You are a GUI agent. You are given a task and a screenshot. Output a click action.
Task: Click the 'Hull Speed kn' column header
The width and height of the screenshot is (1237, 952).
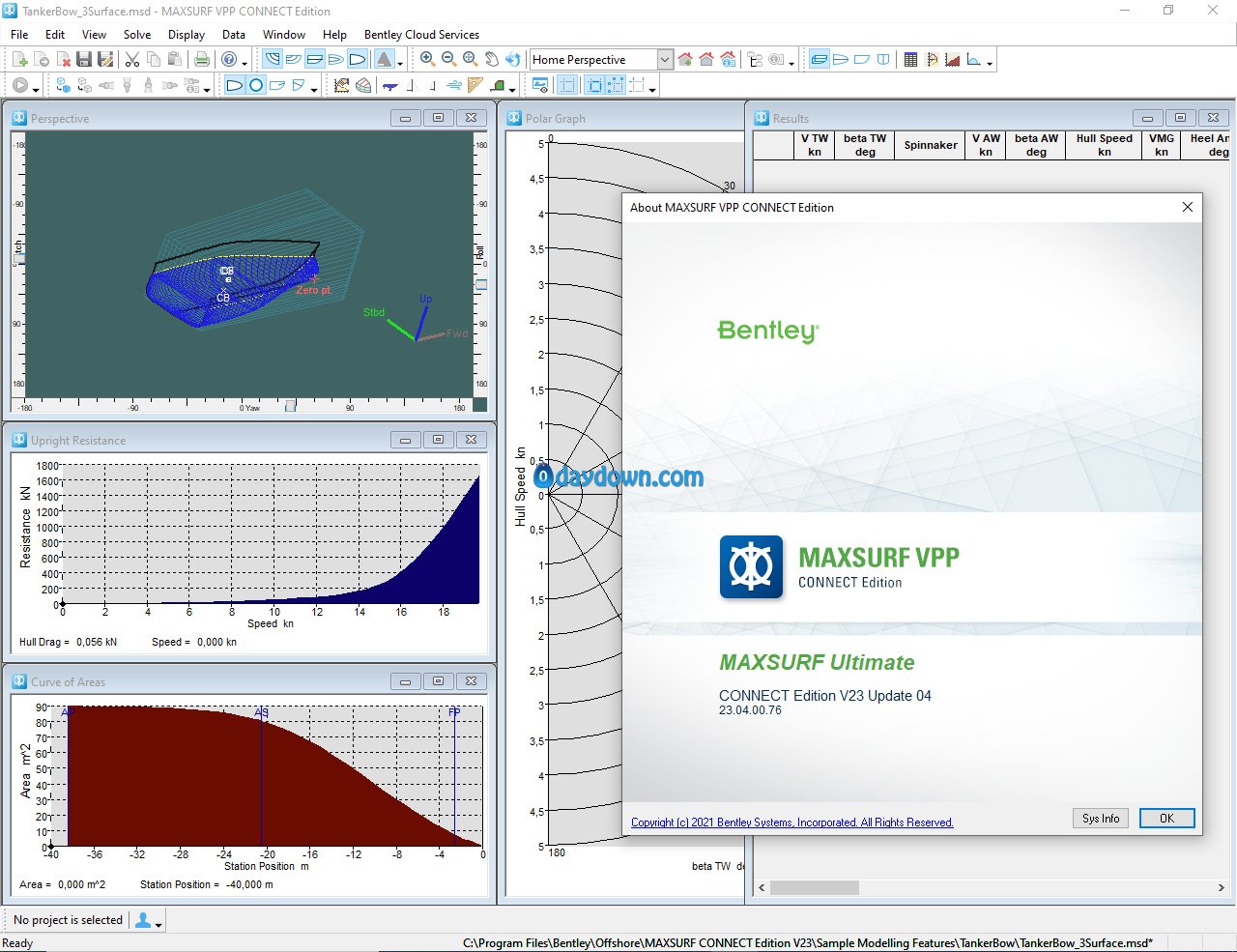(1104, 145)
